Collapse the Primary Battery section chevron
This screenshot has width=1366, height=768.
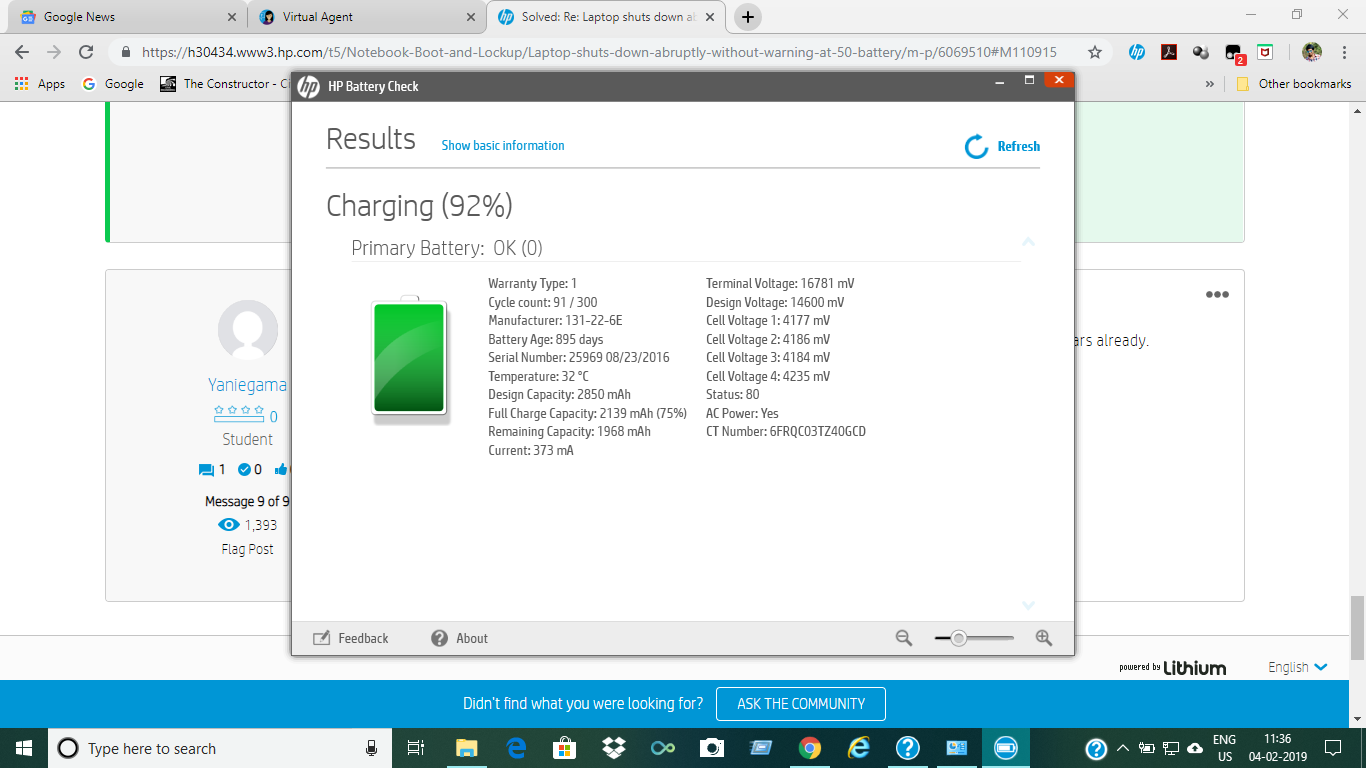(1028, 243)
